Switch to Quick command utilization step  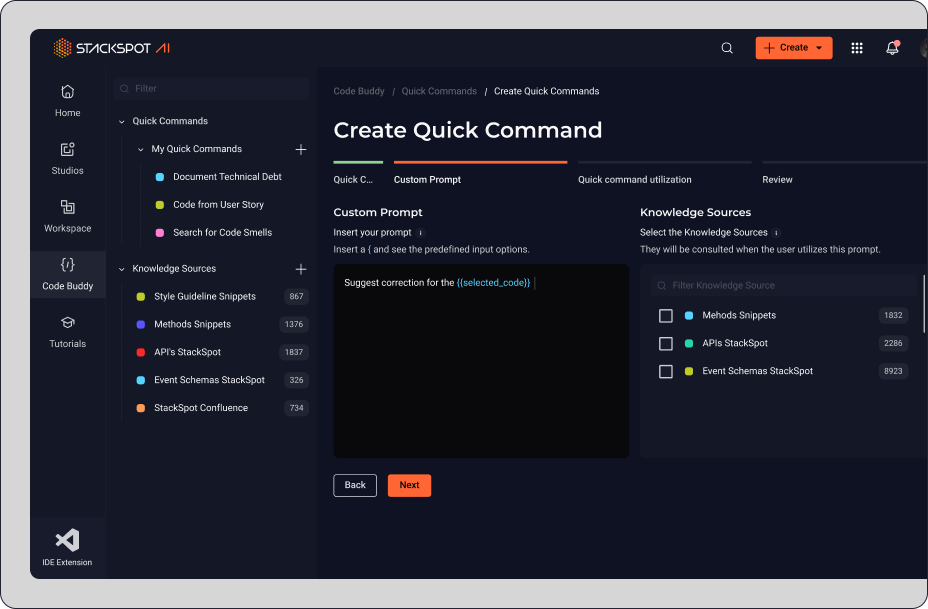tap(665, 172)
